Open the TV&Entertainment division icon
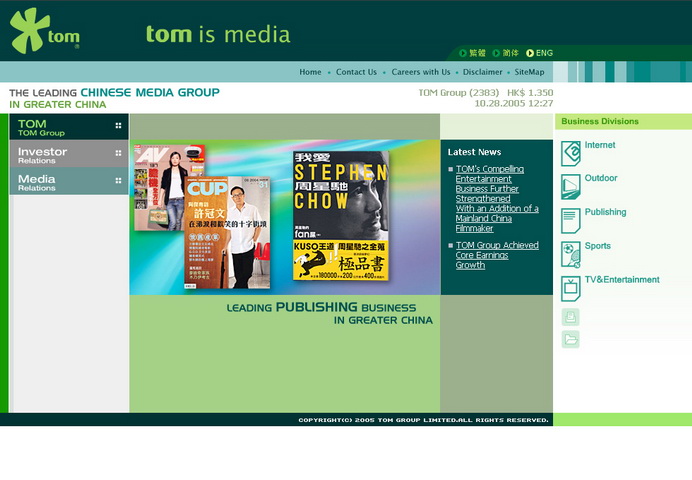This screenshot has width=692, height=480. click(571, 289)
